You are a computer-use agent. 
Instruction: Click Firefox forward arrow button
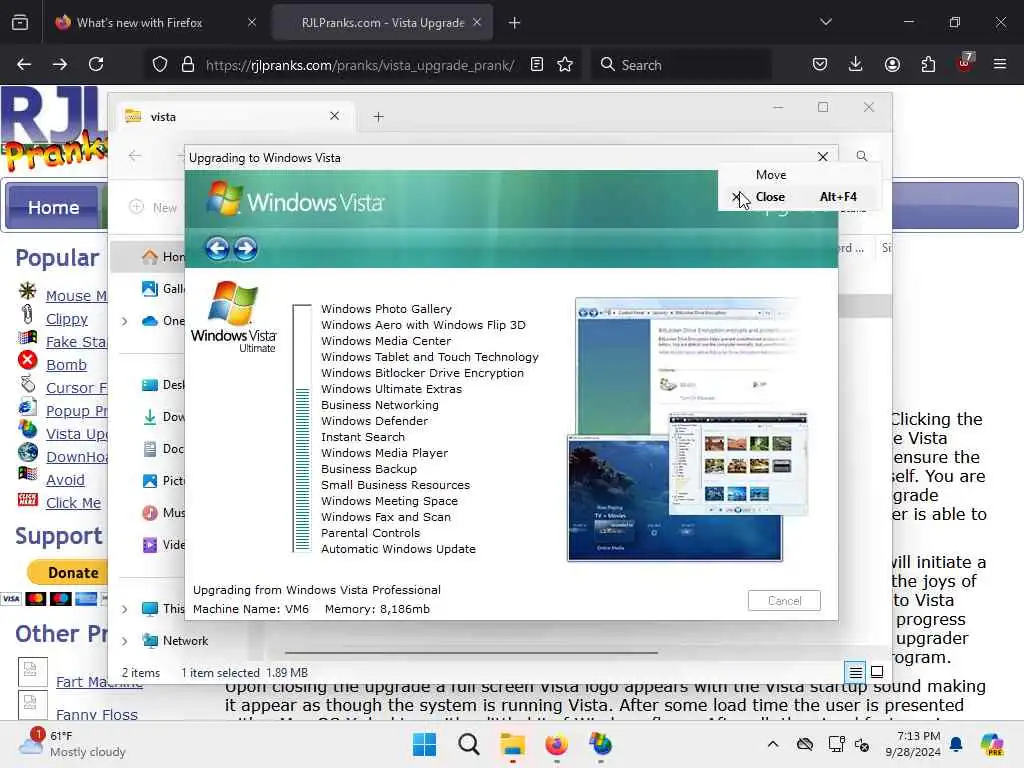point(59,64)
